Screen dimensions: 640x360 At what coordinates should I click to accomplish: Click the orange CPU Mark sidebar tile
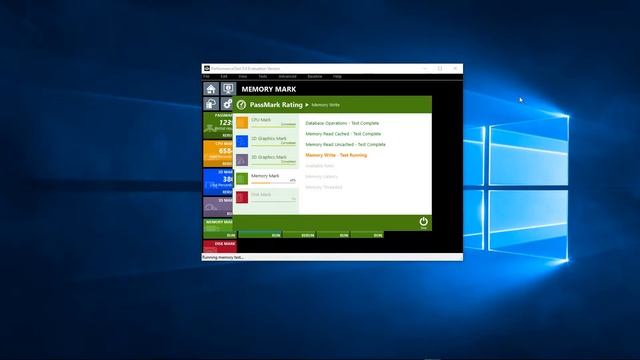pyautogui.click(x=218, y=153)
